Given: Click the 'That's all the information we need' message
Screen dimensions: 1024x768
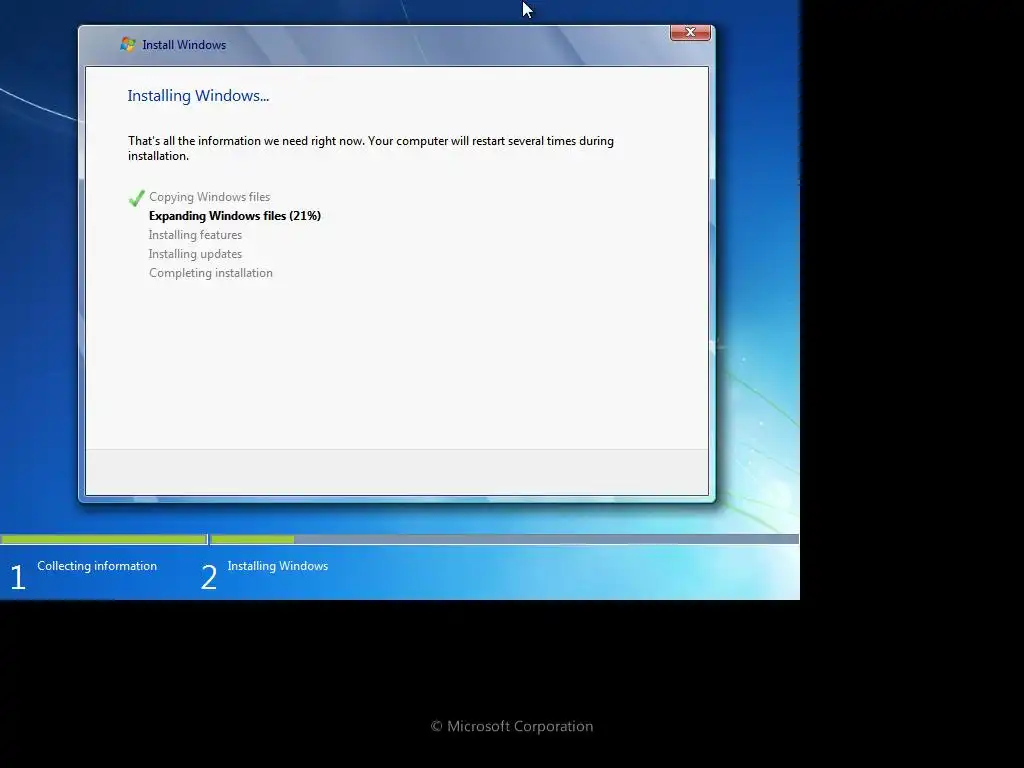Looking at the screenshot, I should point(371,148).
